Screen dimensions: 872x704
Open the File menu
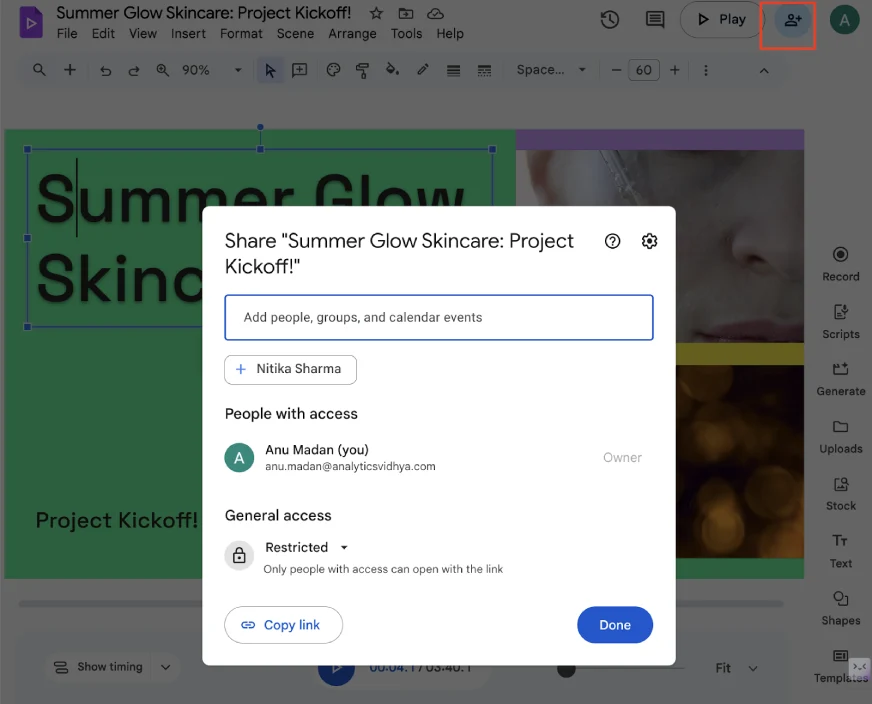tap(67, 34)
